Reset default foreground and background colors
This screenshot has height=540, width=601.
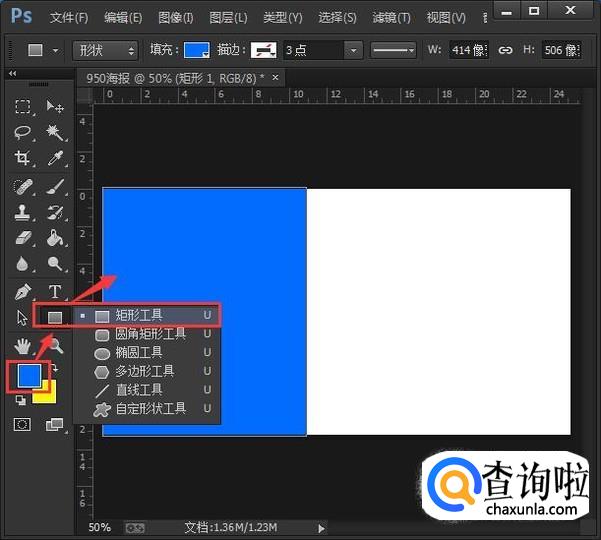[22, 400]
